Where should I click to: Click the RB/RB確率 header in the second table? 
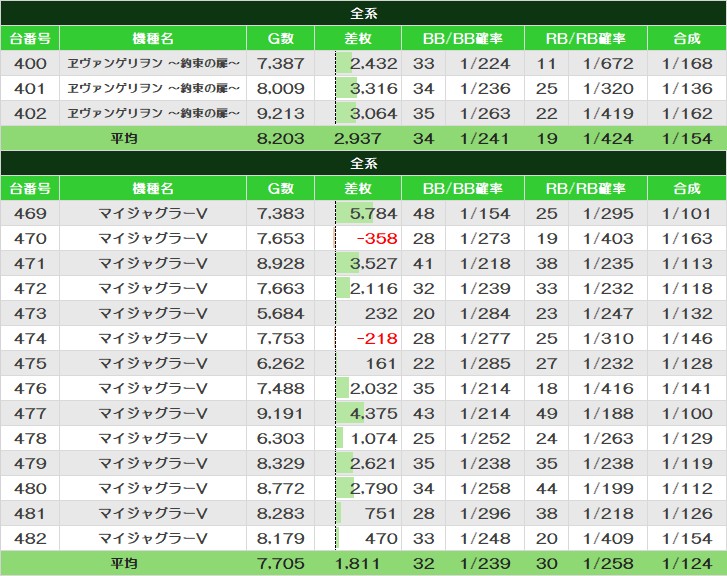(x=586, y=188)
